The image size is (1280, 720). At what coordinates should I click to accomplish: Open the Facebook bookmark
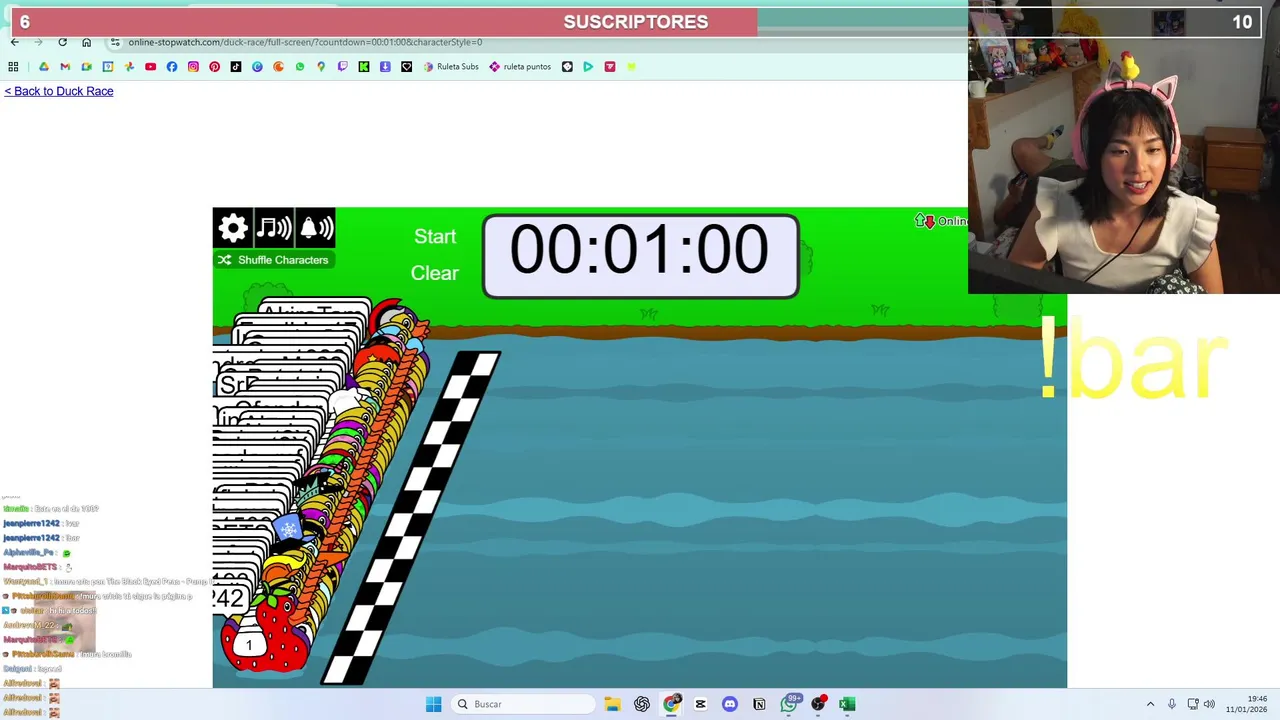click(x=172, y=67)
